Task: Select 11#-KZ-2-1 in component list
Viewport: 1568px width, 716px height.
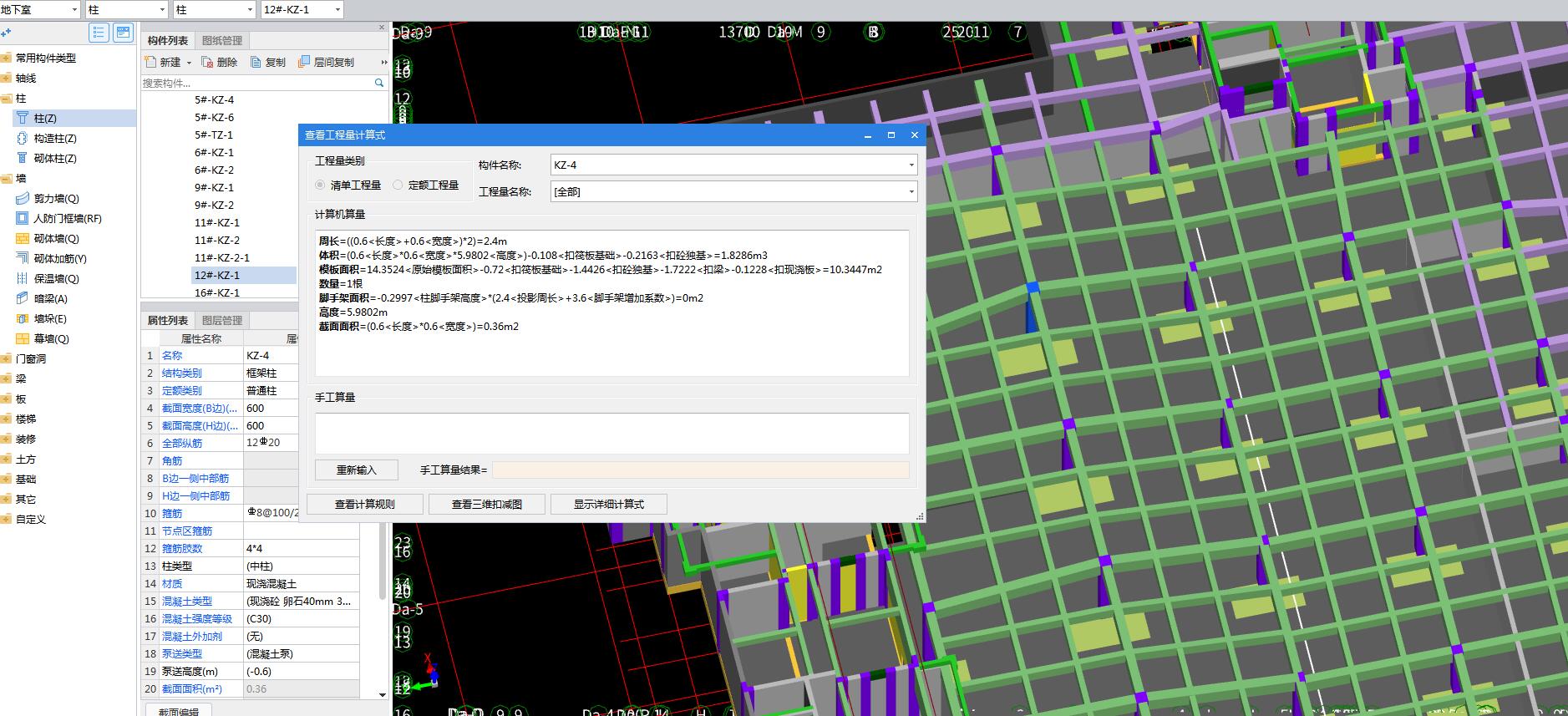Action: 222,258
